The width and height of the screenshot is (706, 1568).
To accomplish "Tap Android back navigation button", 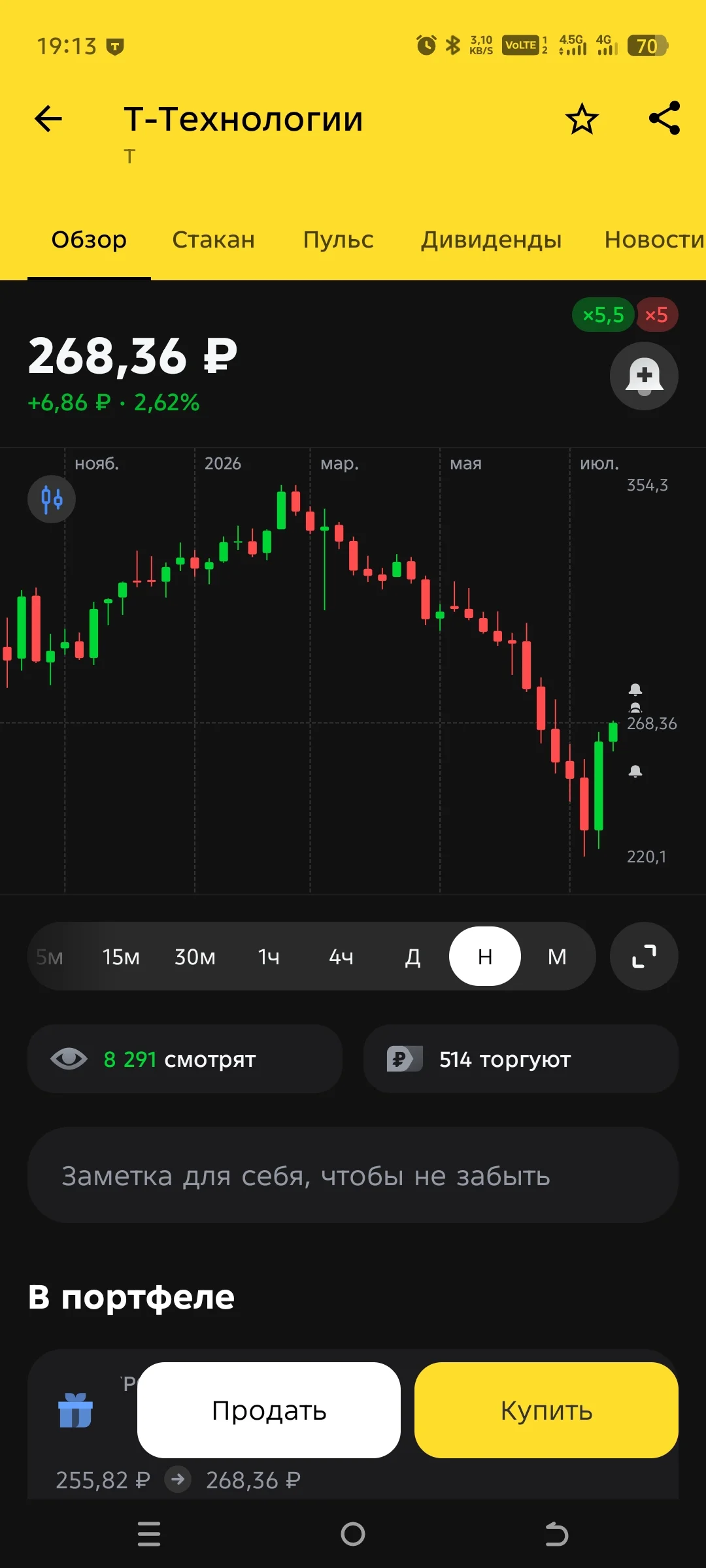I will pyautogui.click(x=556, y=1534).
